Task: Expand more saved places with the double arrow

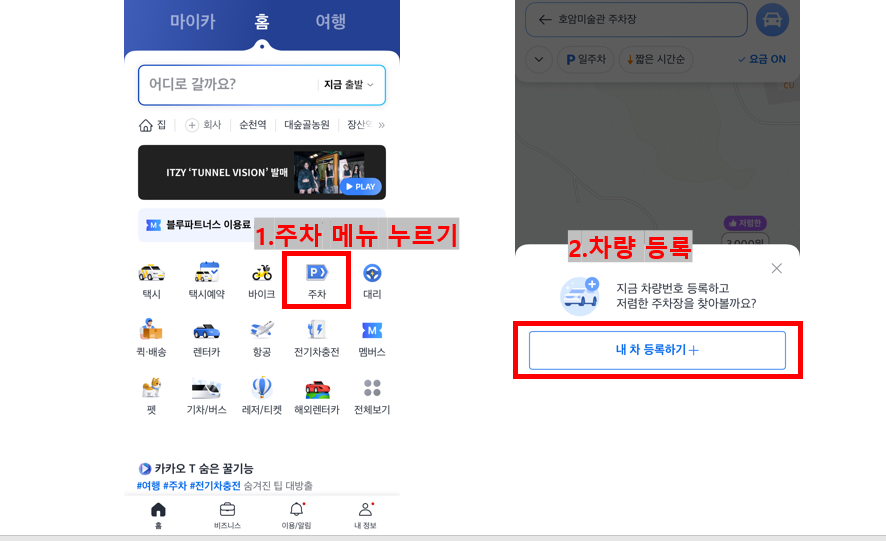Action: (x=381, y=126)
